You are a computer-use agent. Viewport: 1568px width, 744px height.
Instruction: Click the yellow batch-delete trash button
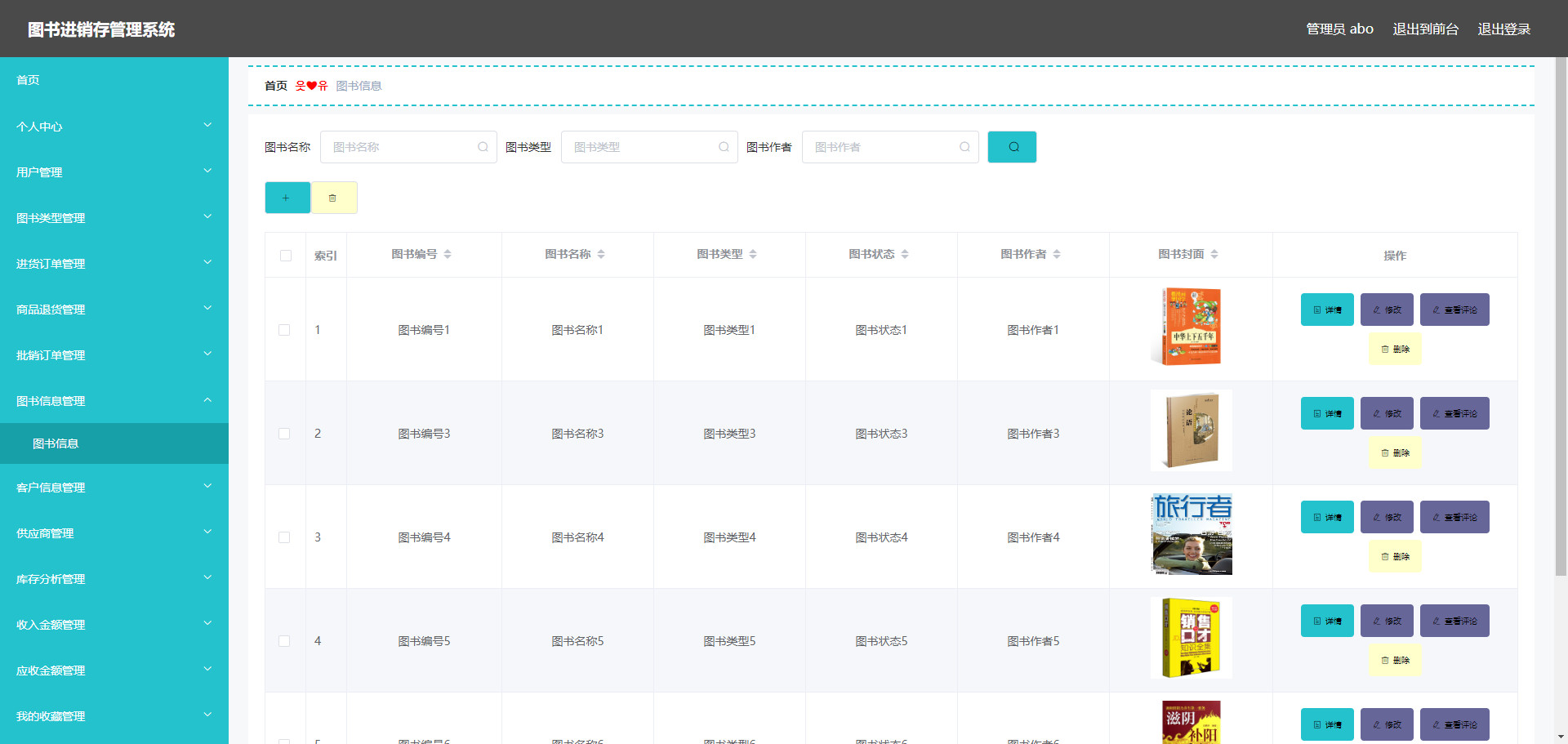334,198
